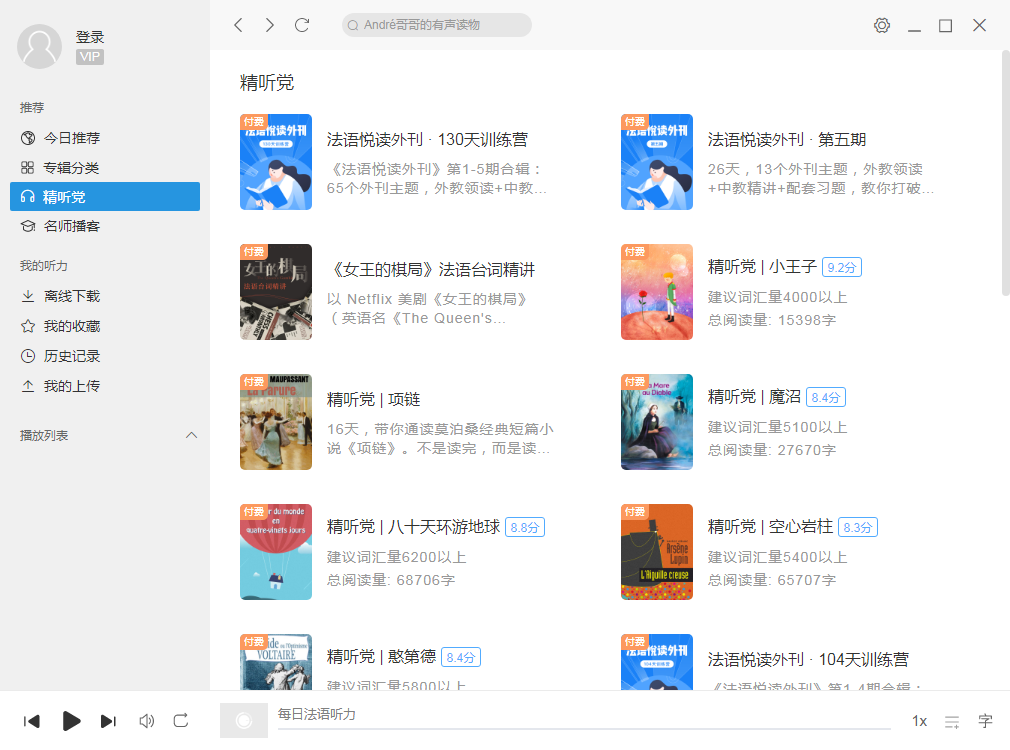Maximize the application window

(x=946, y=26)
